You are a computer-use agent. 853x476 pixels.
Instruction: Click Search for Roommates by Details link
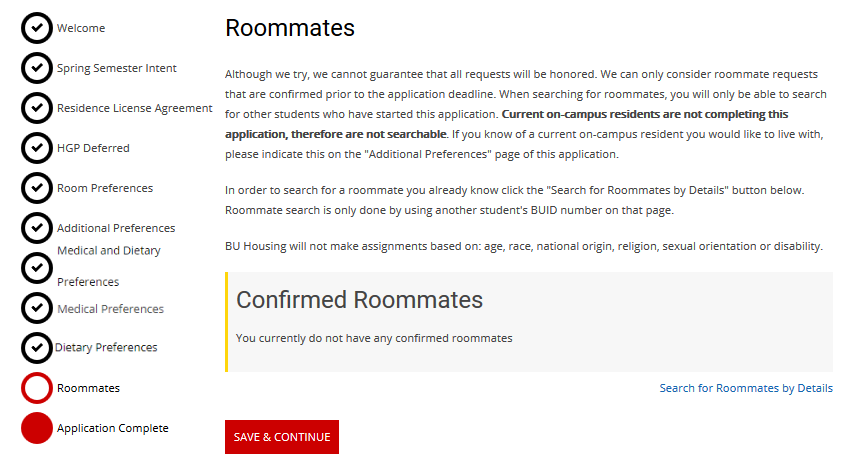click(746, 388)
